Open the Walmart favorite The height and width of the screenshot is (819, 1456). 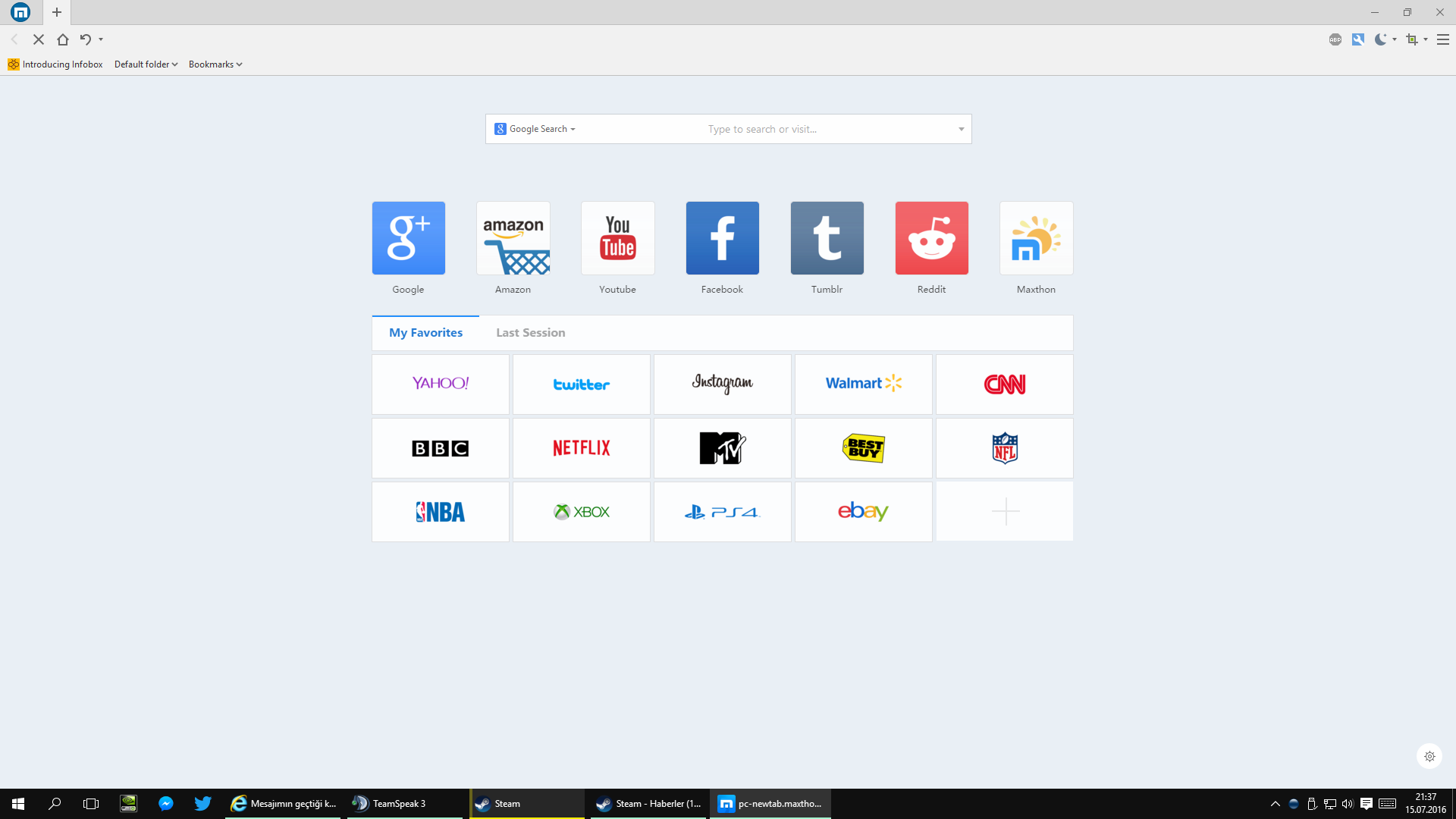pos(864,384)
